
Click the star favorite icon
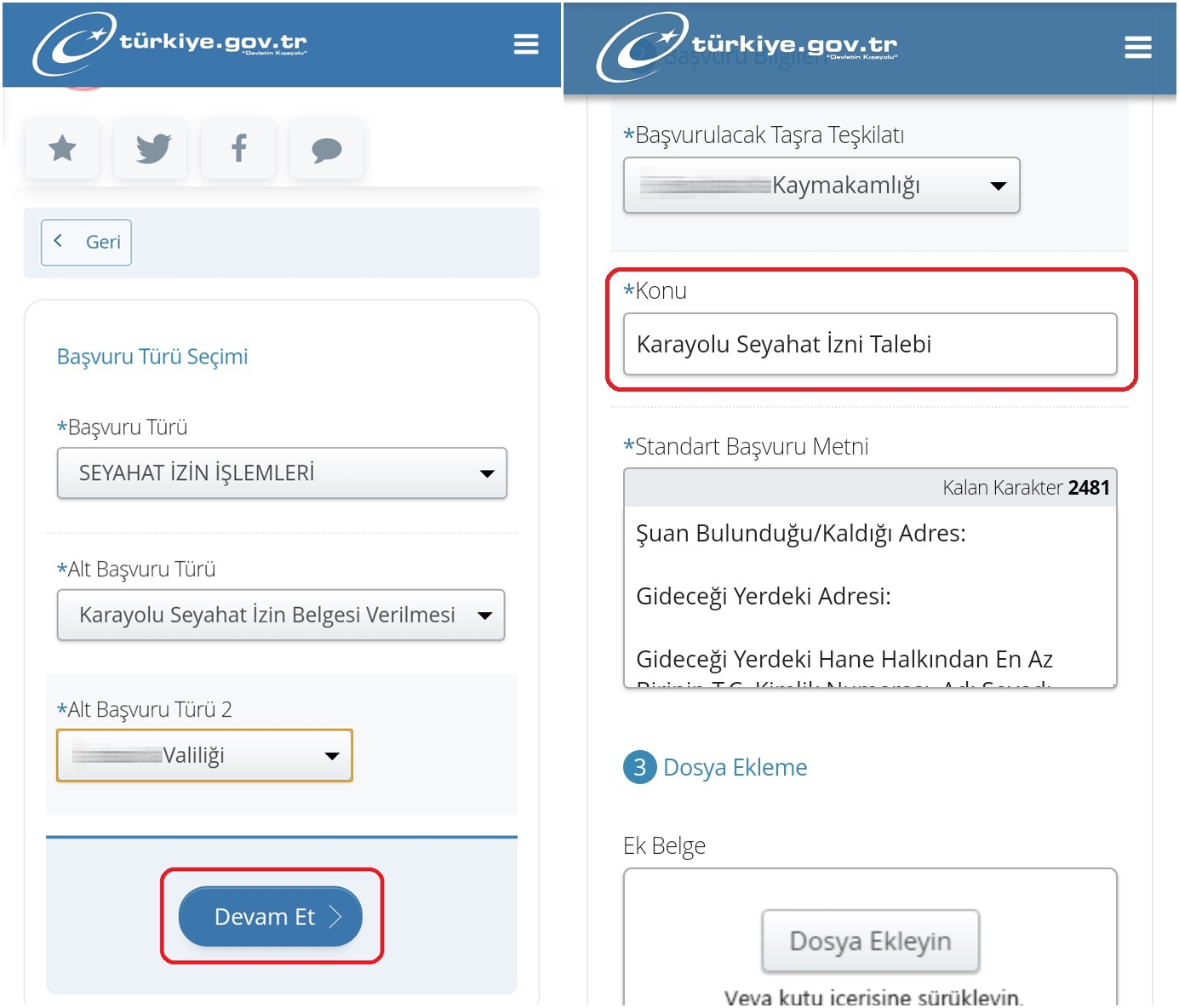[x=62, y=149]
